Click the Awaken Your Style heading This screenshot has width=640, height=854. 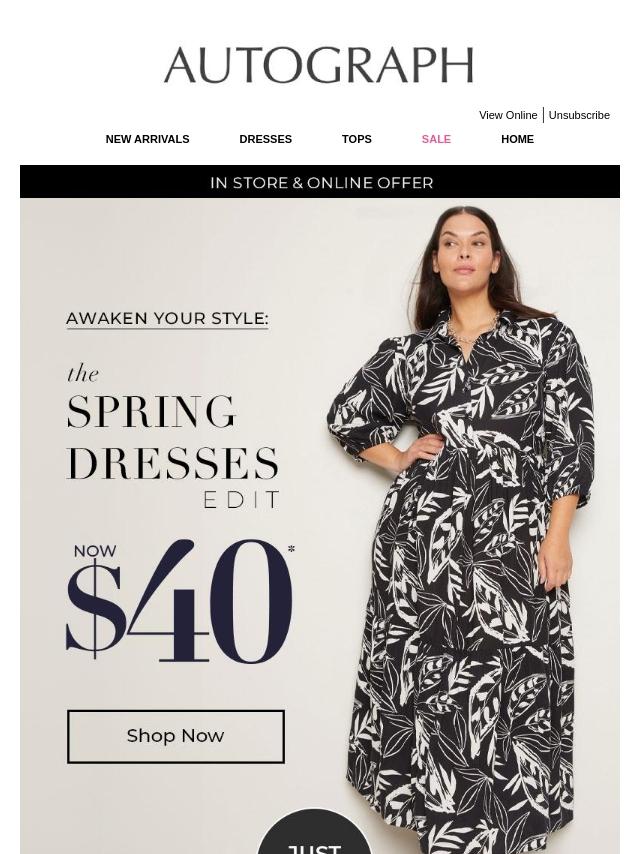point(167,319)
